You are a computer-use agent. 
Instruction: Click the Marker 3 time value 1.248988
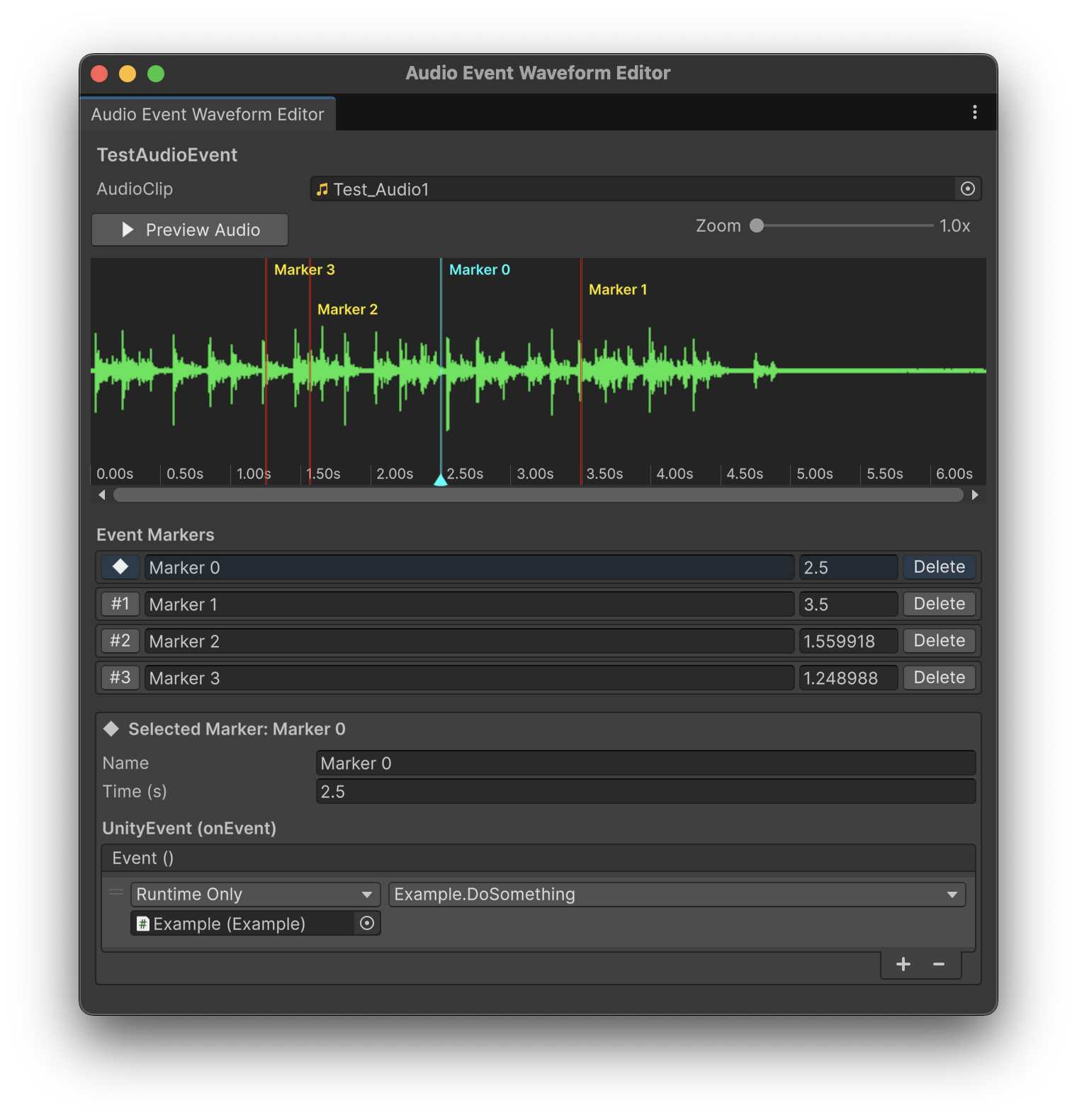click(x=848, y=678)
